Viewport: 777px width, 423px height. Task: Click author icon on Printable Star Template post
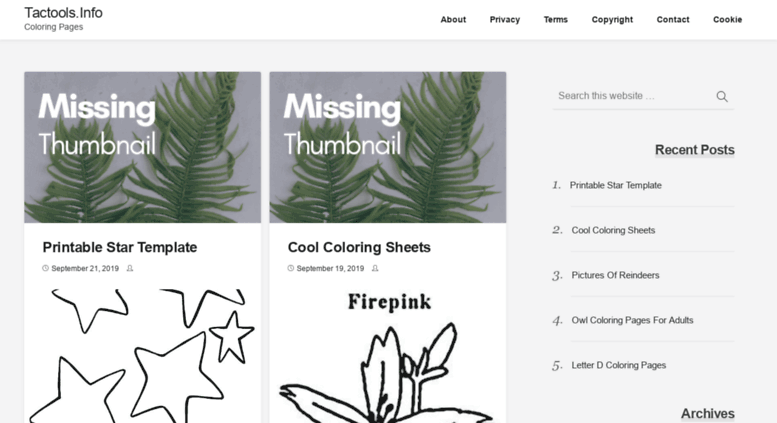130,268
